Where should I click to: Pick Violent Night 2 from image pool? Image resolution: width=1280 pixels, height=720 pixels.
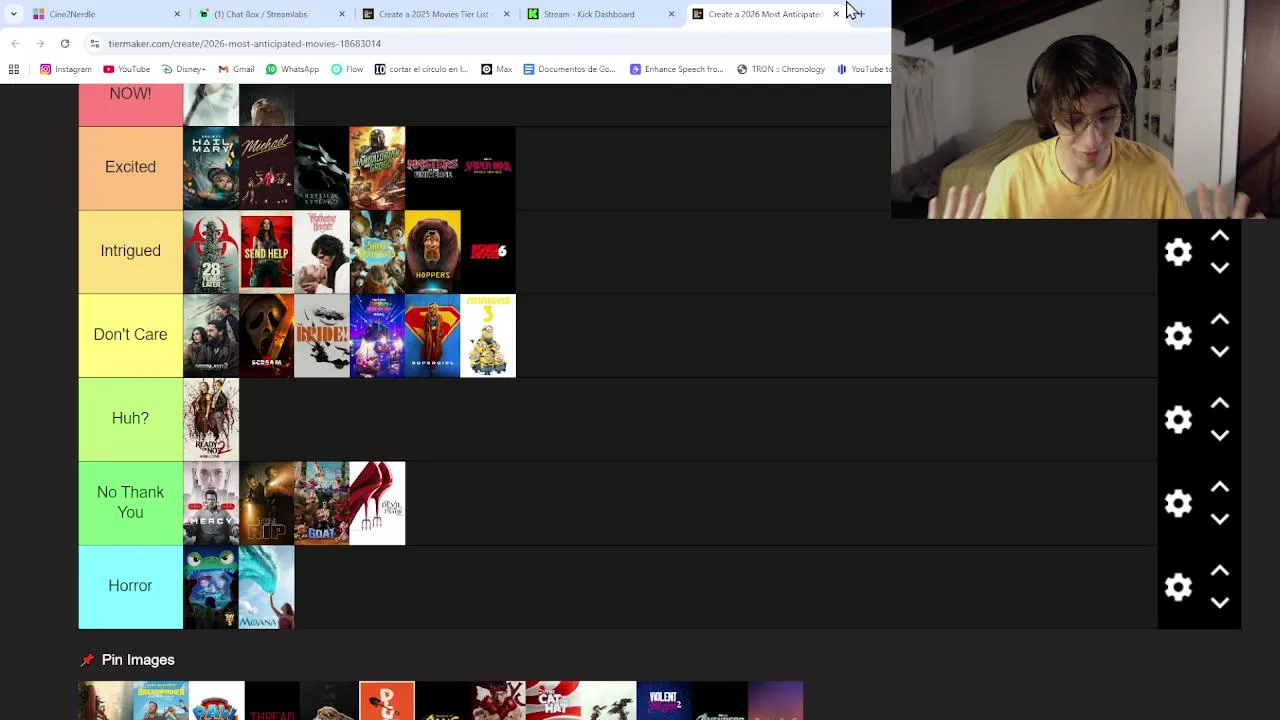(x=664, y=701)
